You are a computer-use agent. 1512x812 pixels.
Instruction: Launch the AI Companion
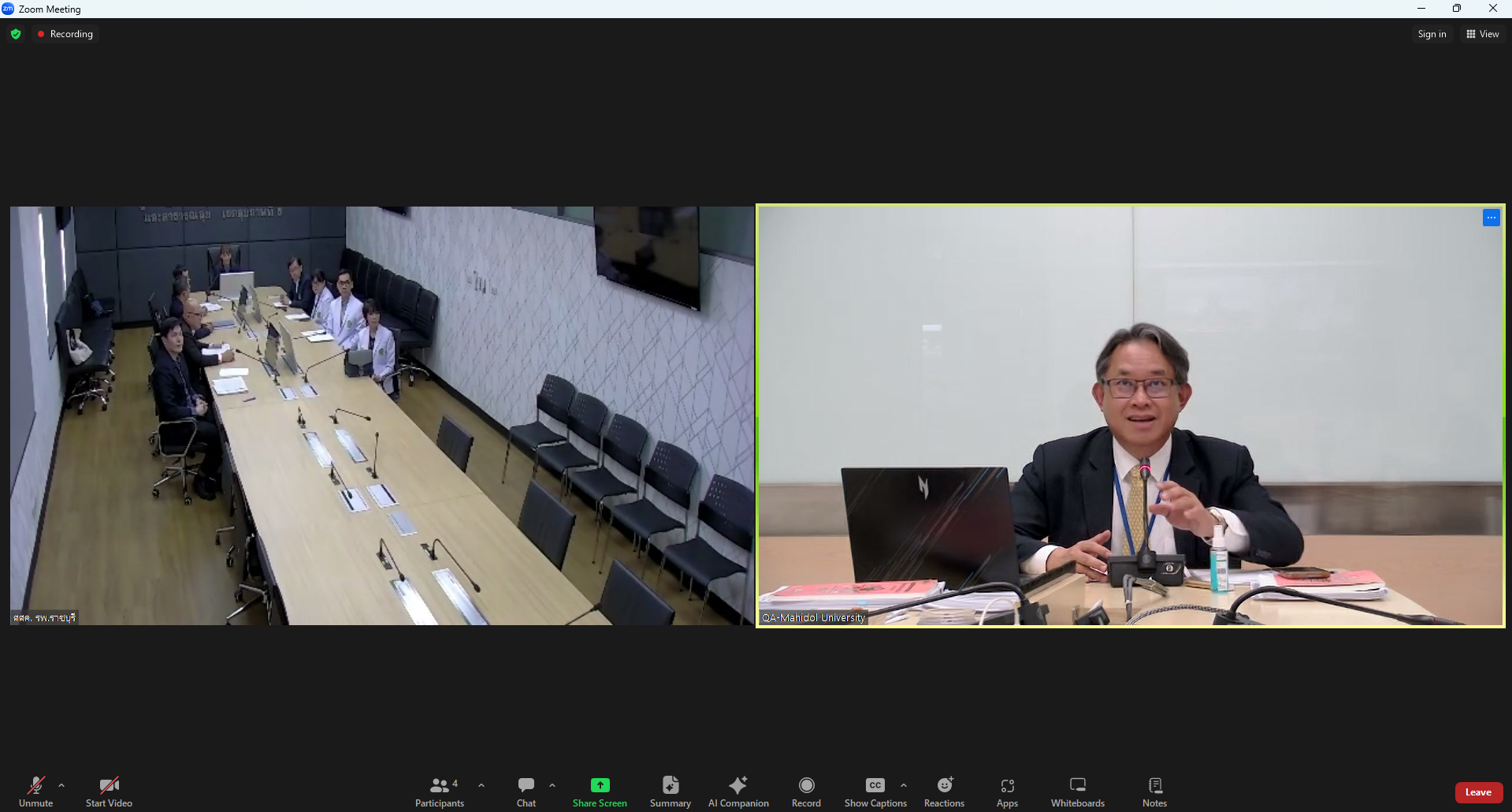click(x=738, y=791)
